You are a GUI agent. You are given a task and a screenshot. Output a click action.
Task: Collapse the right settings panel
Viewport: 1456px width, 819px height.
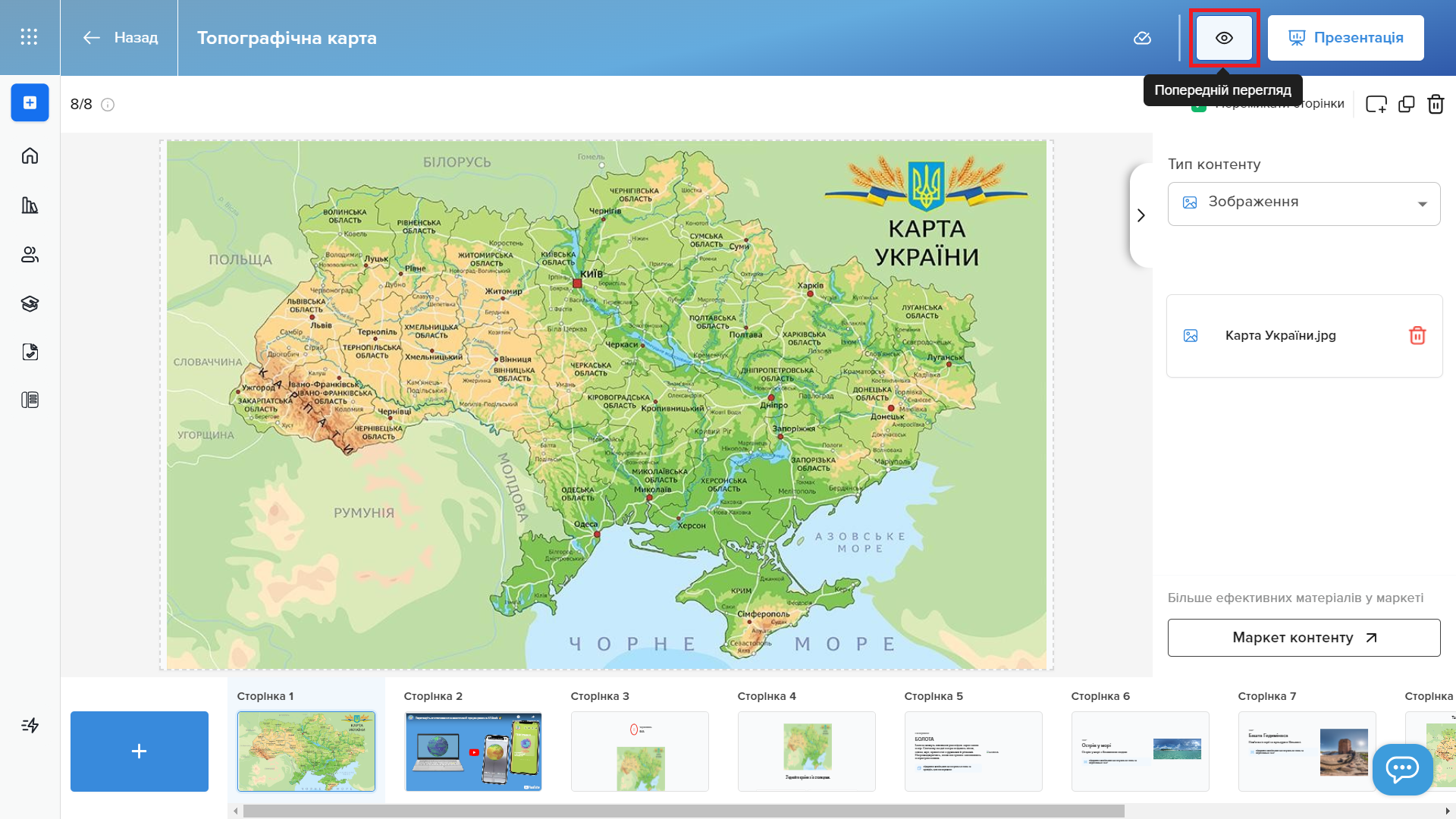click(x=1141, y=215)
